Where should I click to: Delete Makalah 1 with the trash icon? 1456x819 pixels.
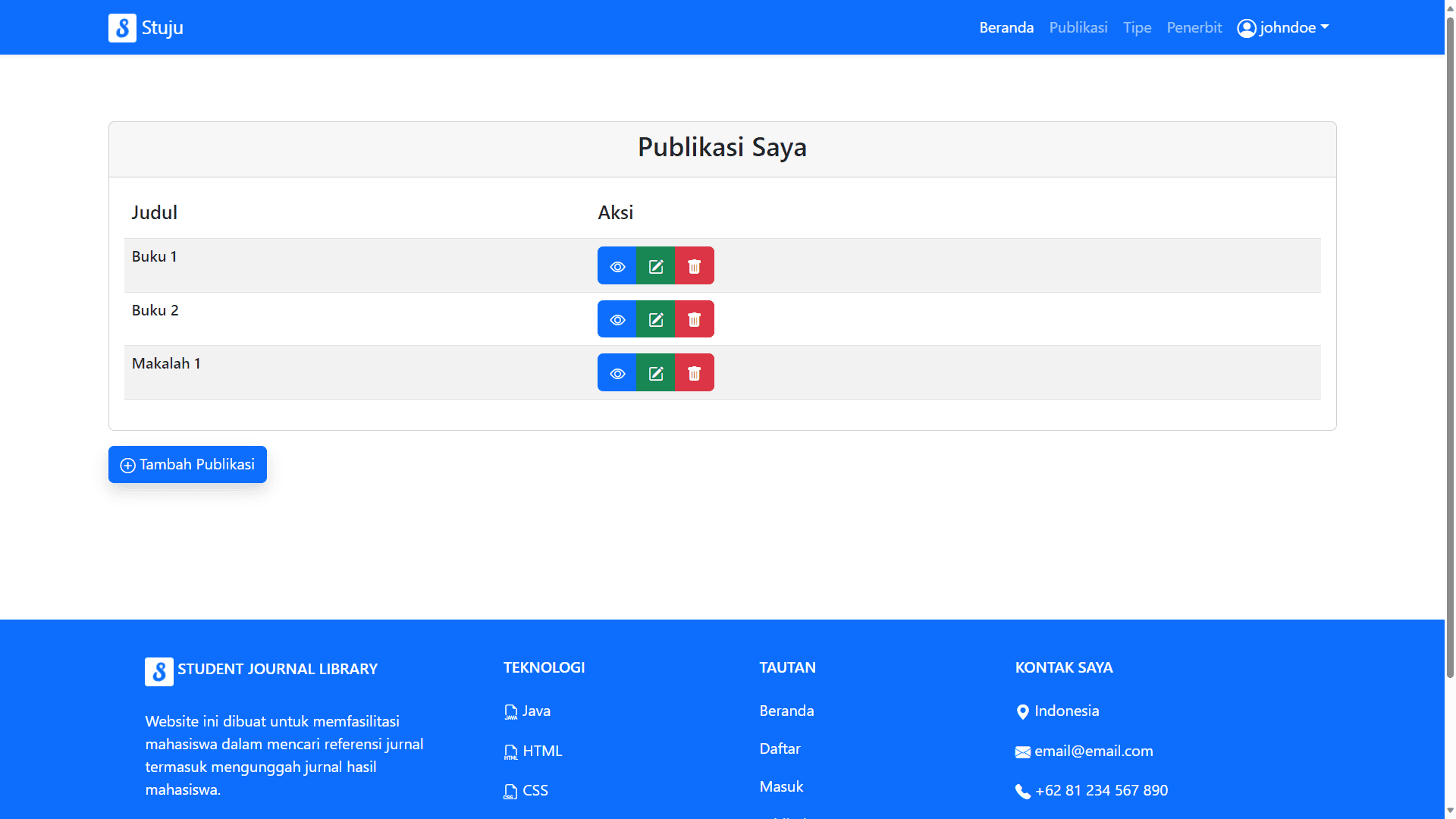tap(694, 373)
